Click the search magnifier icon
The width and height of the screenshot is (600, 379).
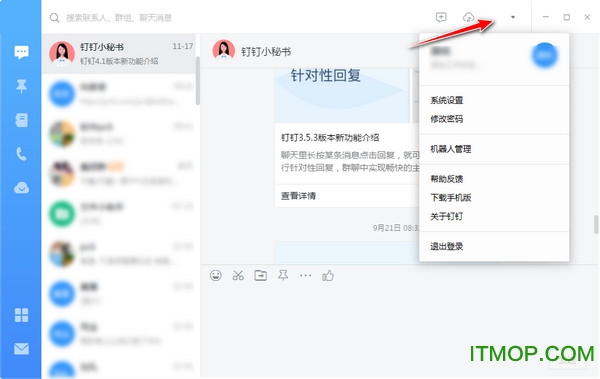[x=54, y=18]
